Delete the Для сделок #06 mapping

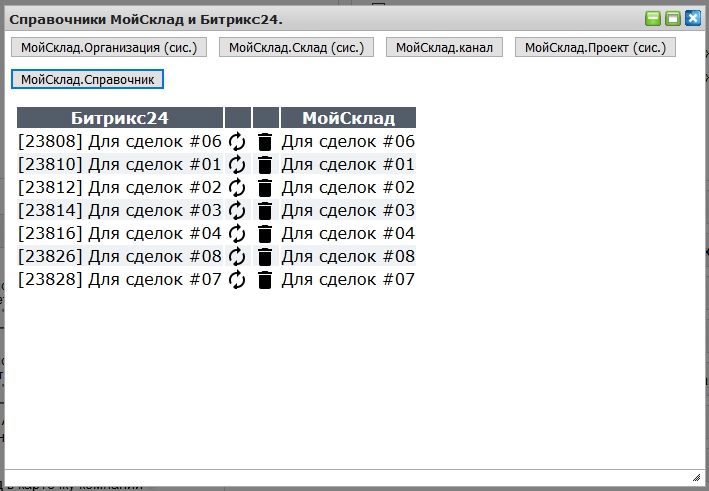265,142
